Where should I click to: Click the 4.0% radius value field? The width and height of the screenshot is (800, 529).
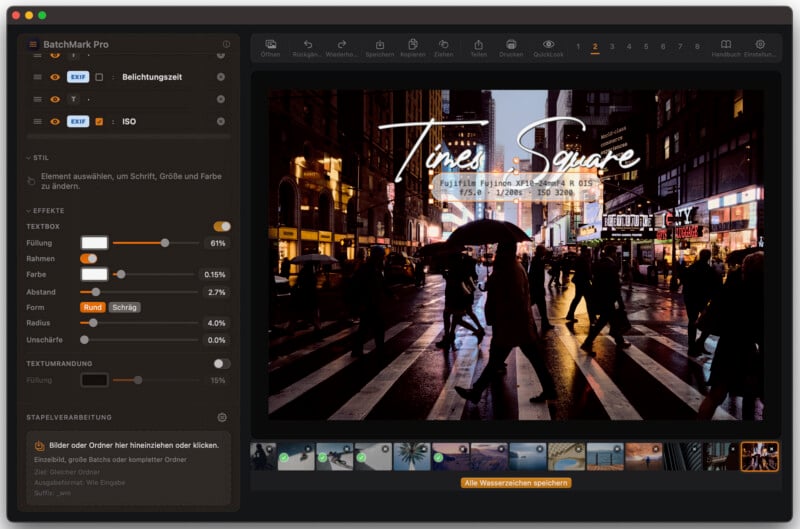click(x=216, y=323)
